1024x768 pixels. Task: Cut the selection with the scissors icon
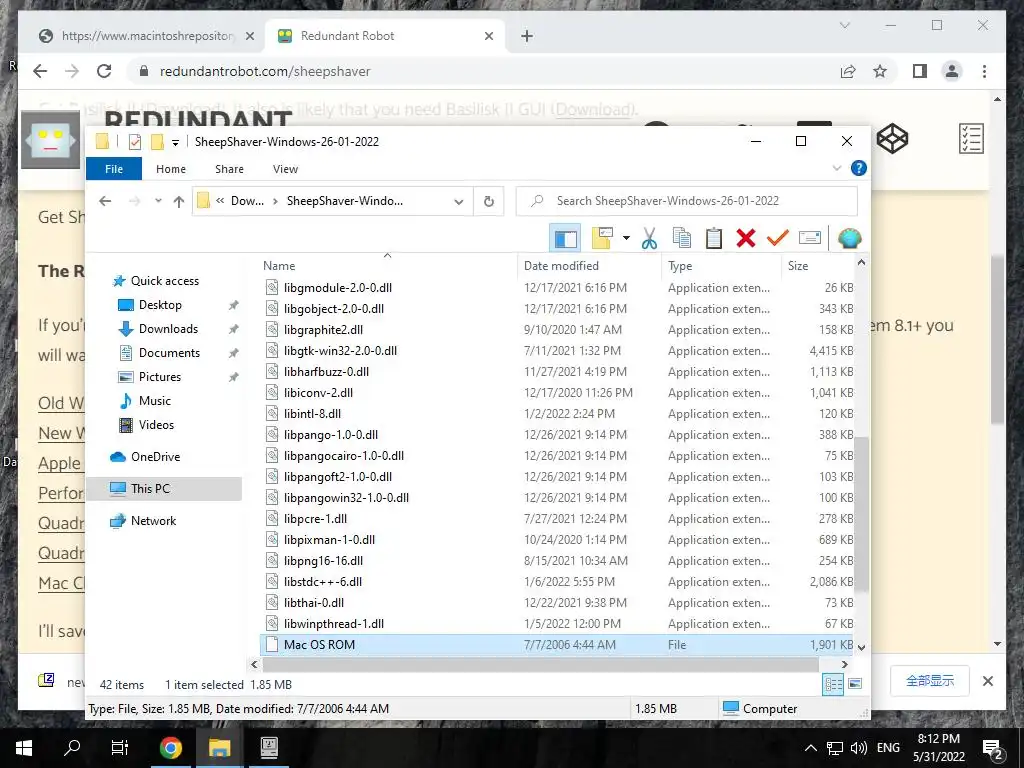point(649,238)
